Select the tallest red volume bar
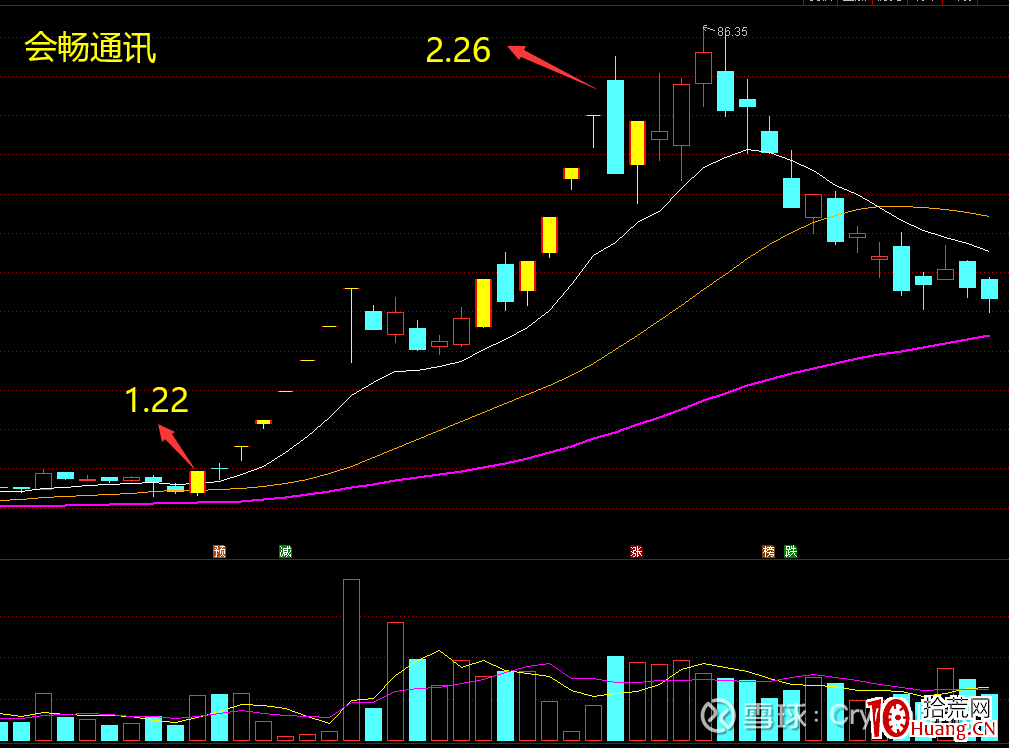The height and width of the screenshot is (748, 1009). point(351,660)
